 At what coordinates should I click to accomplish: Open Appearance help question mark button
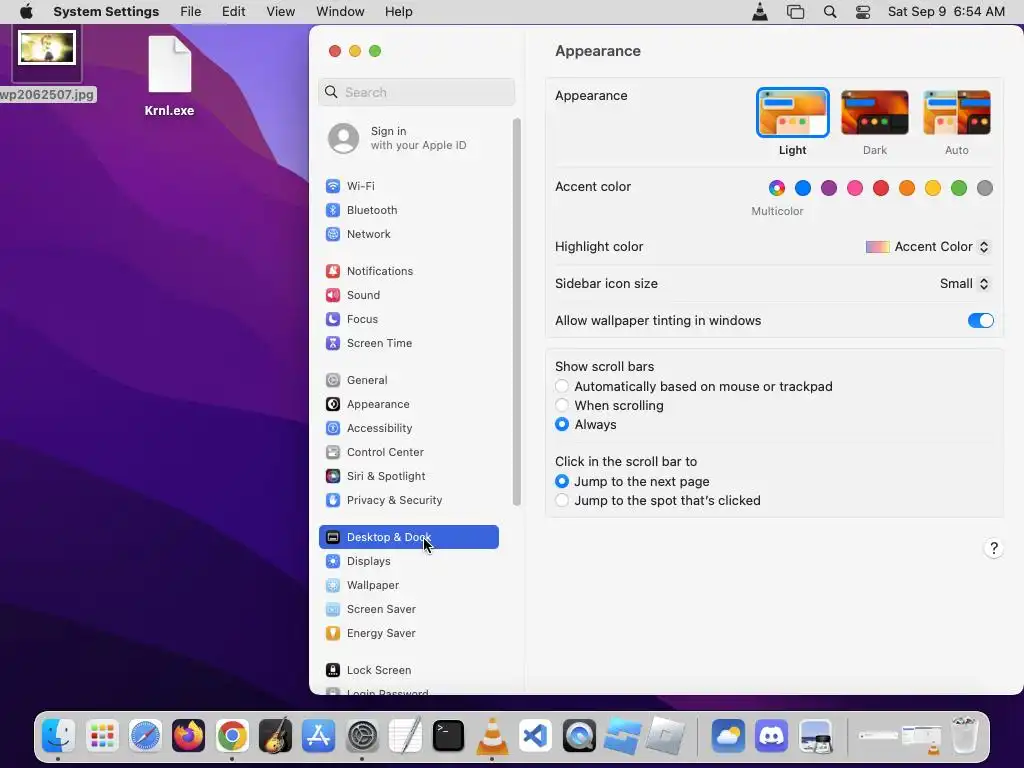(x=993, y=548)
